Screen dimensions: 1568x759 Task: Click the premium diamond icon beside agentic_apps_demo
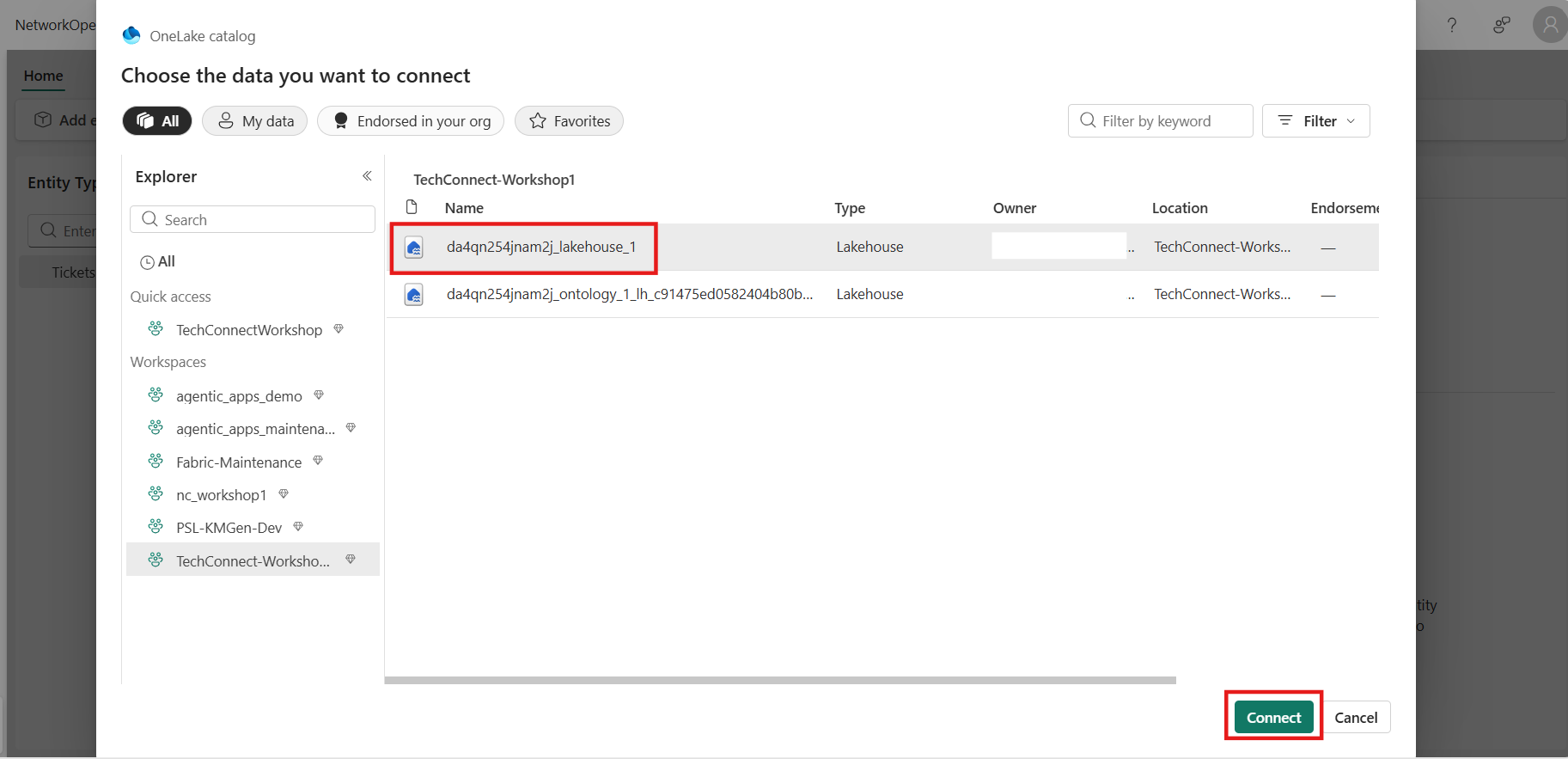[x=319, y=395]
